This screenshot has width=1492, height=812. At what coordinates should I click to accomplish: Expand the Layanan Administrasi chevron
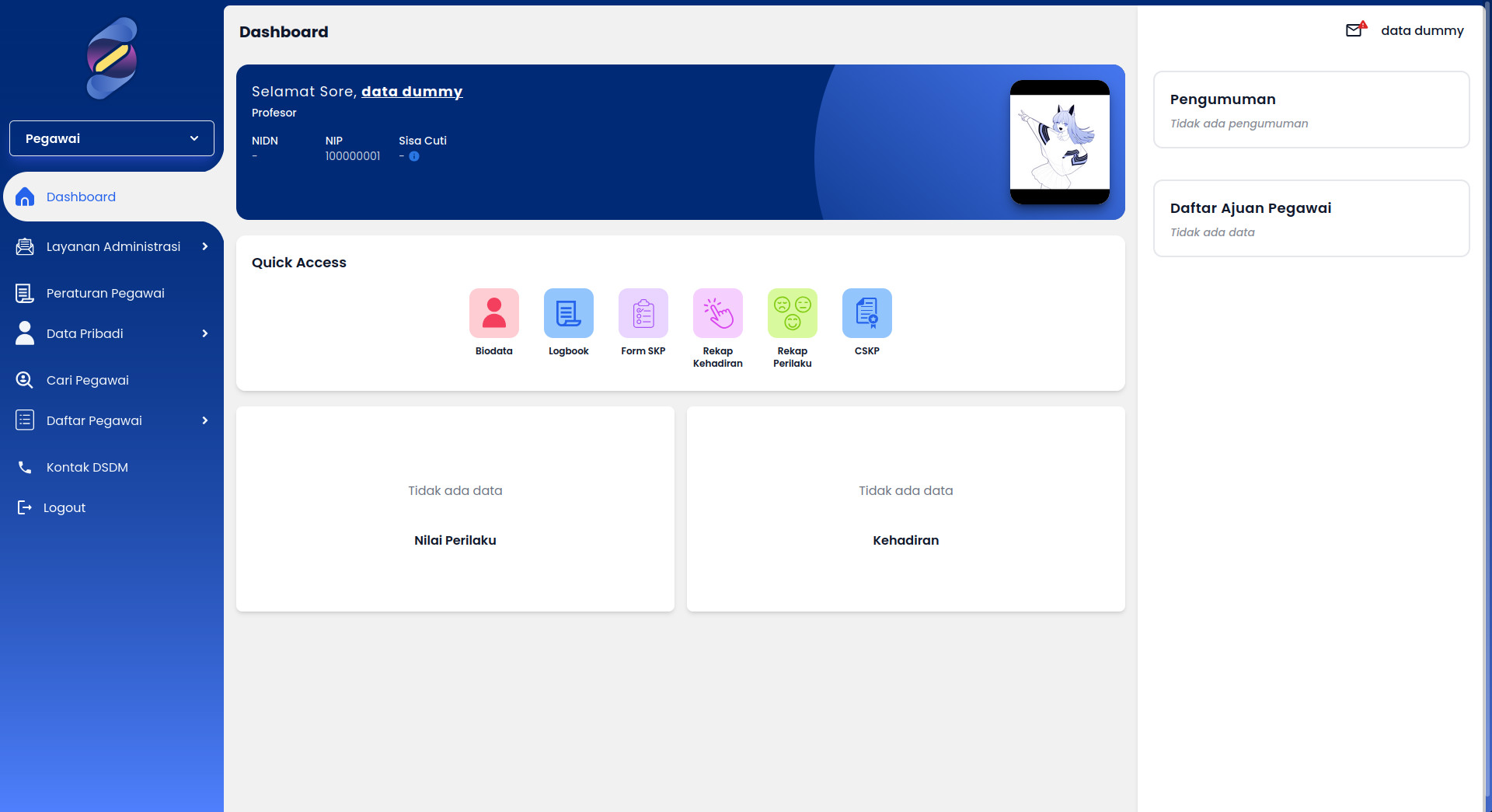click(205, 246)
